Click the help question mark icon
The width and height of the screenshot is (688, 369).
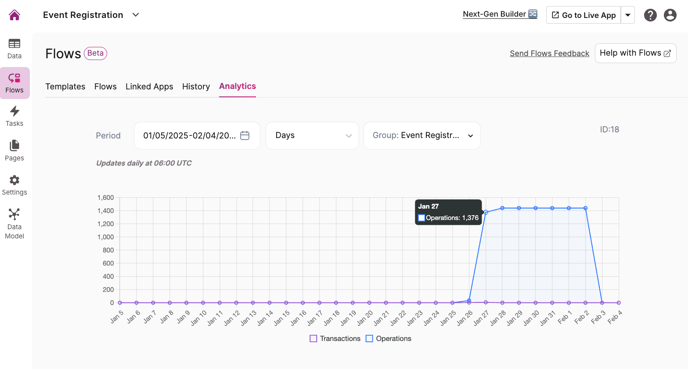click(x=650, y=15)
